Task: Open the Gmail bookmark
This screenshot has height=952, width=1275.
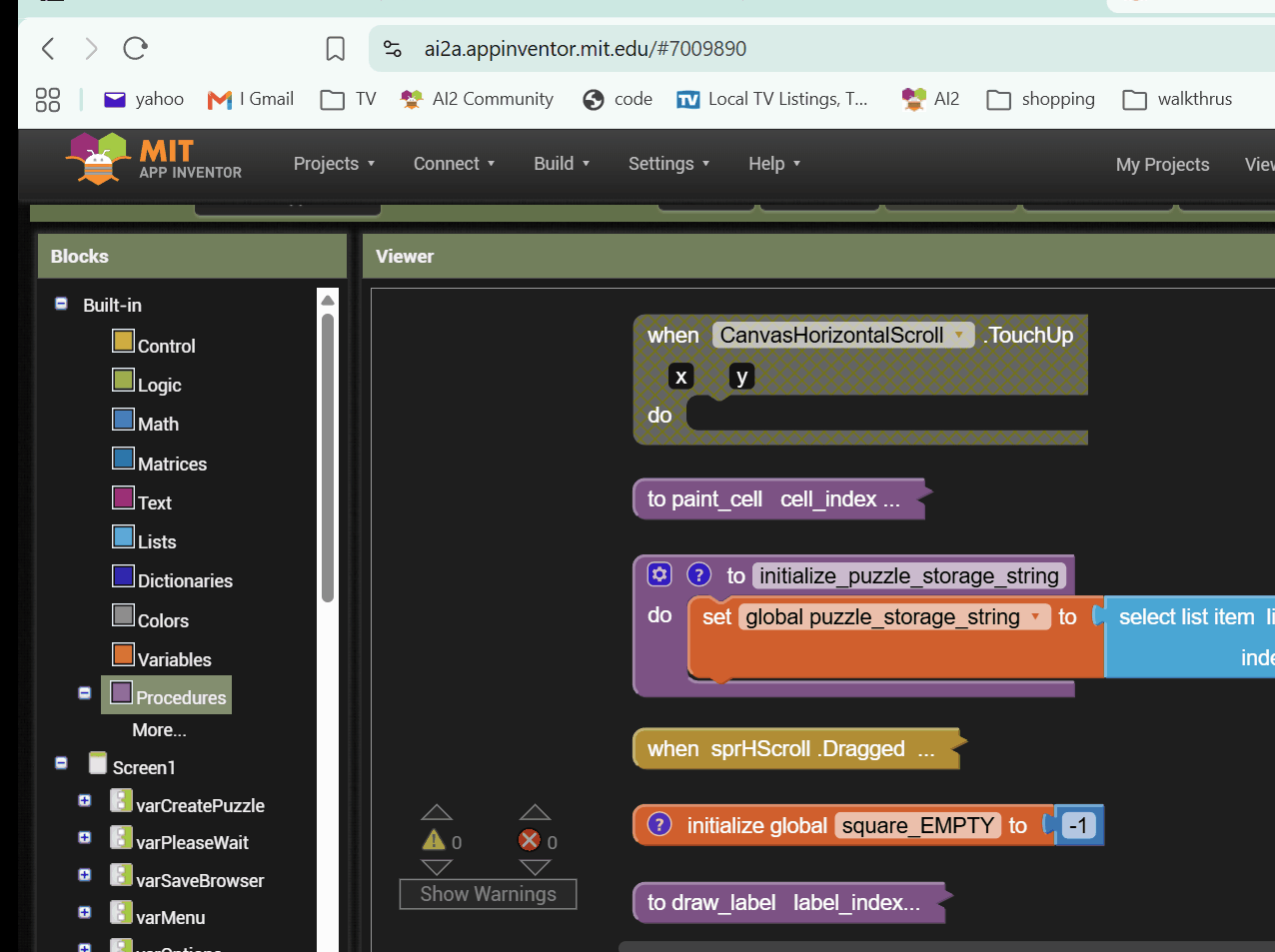Action: (x=251, y=99)
